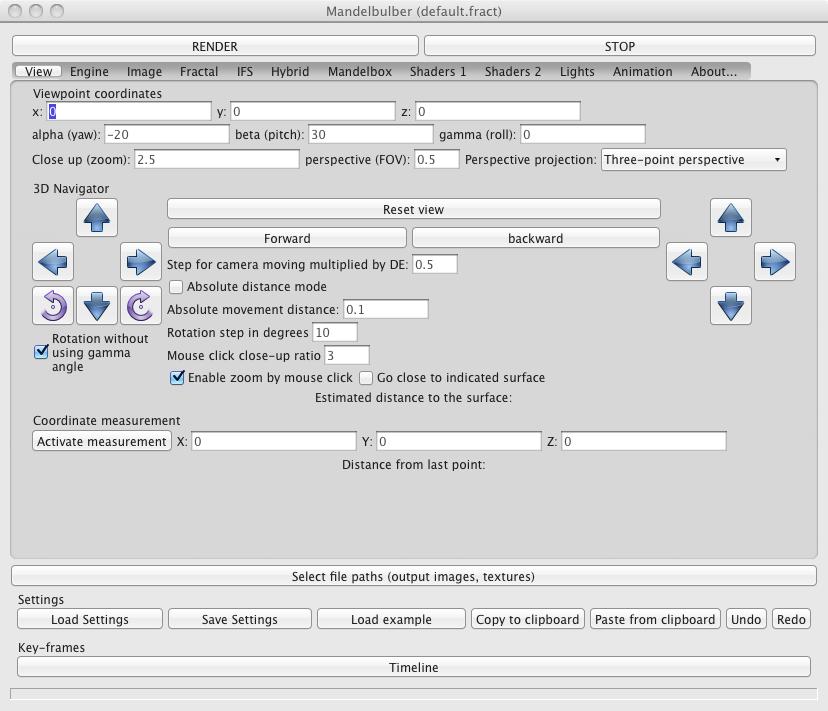828x711 pixels.
Task: Switch to the Mandelbox tab
Action: (359, 72)
